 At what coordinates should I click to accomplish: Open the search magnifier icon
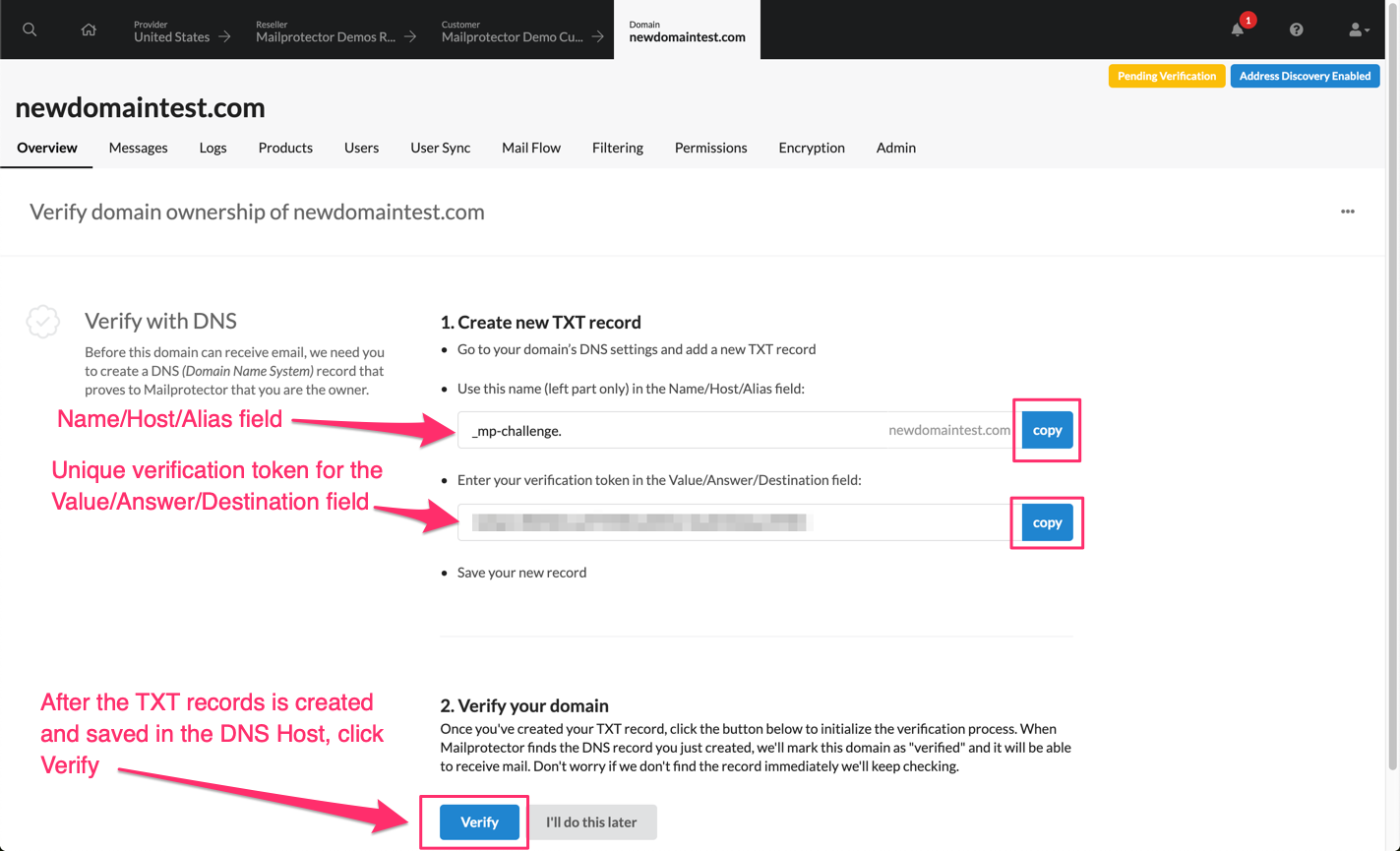click(x=30, y=30)
